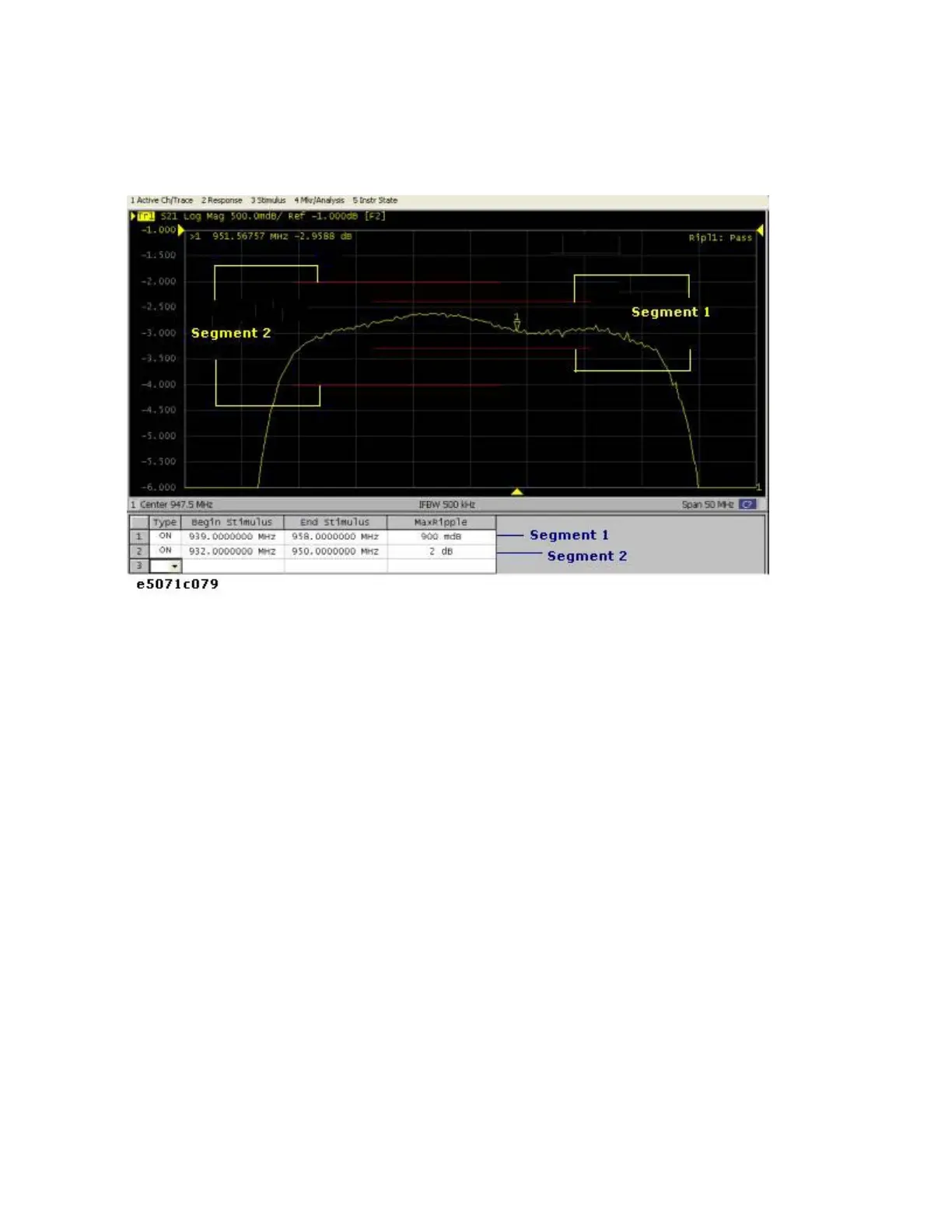The height and width of the screenshot is (1232, 952).
Task: Edit Begin Stimulus 939.0000000 MHz cell
Action: pos(233,537)
